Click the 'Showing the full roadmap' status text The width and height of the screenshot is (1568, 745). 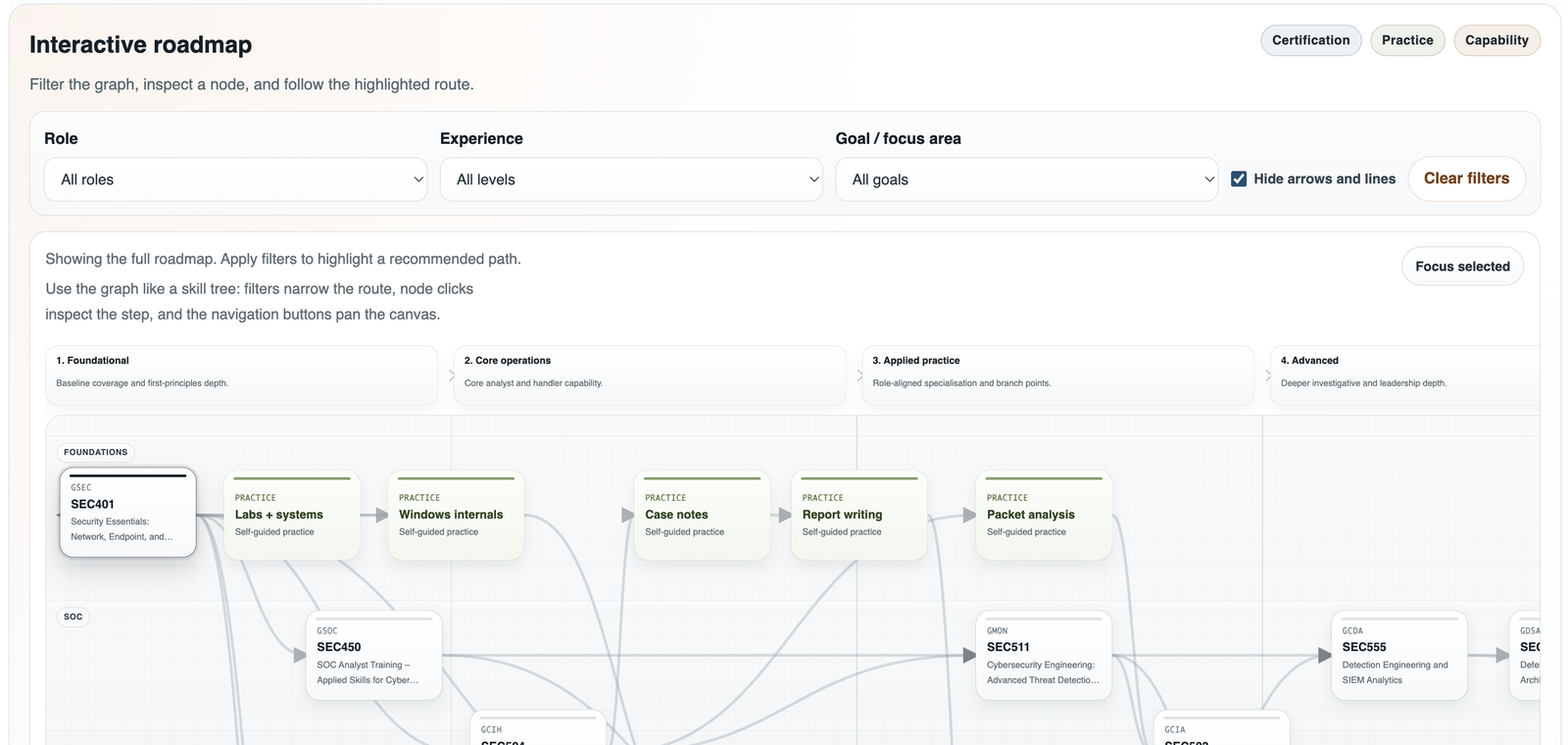[x=283, y=259]
